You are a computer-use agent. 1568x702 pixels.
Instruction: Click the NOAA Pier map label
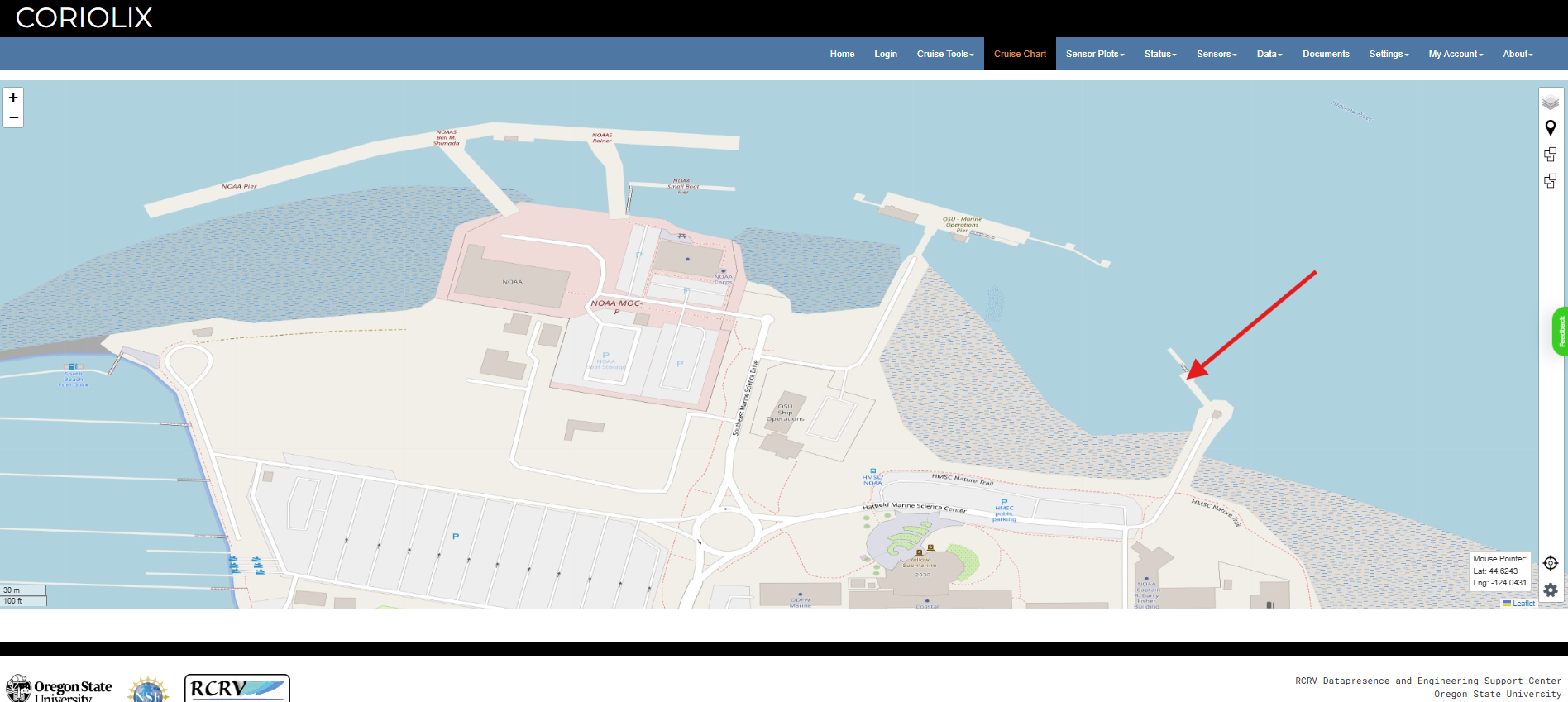coord(239,186)
